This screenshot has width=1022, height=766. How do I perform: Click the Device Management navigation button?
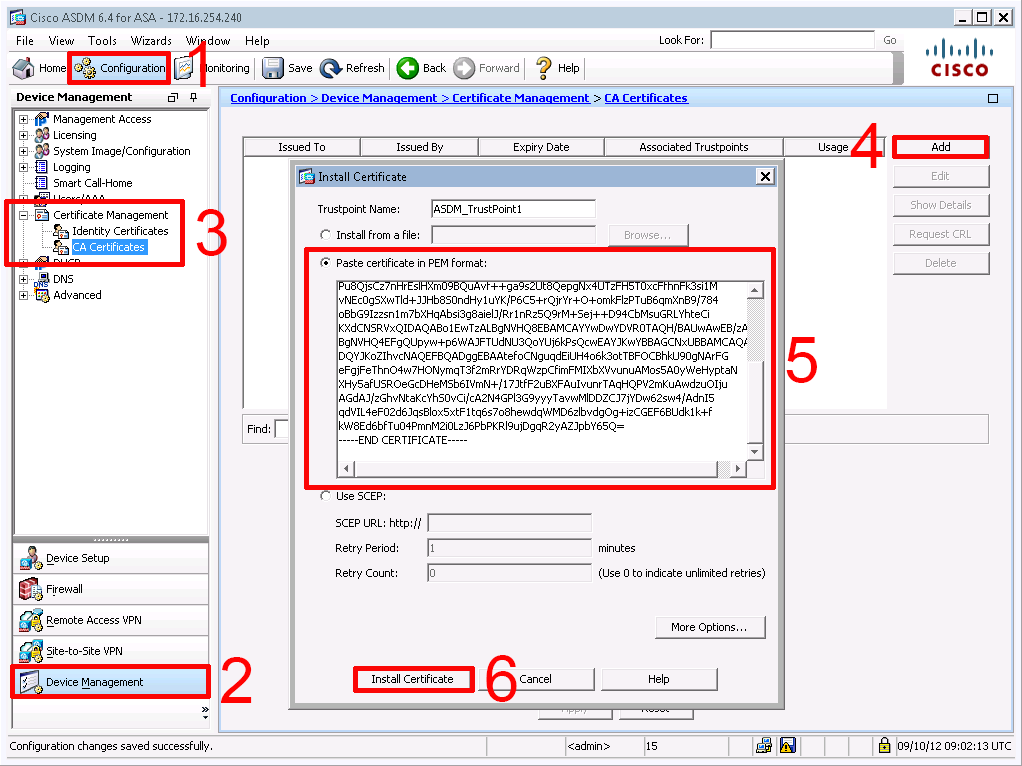click(x=110, y=682)
